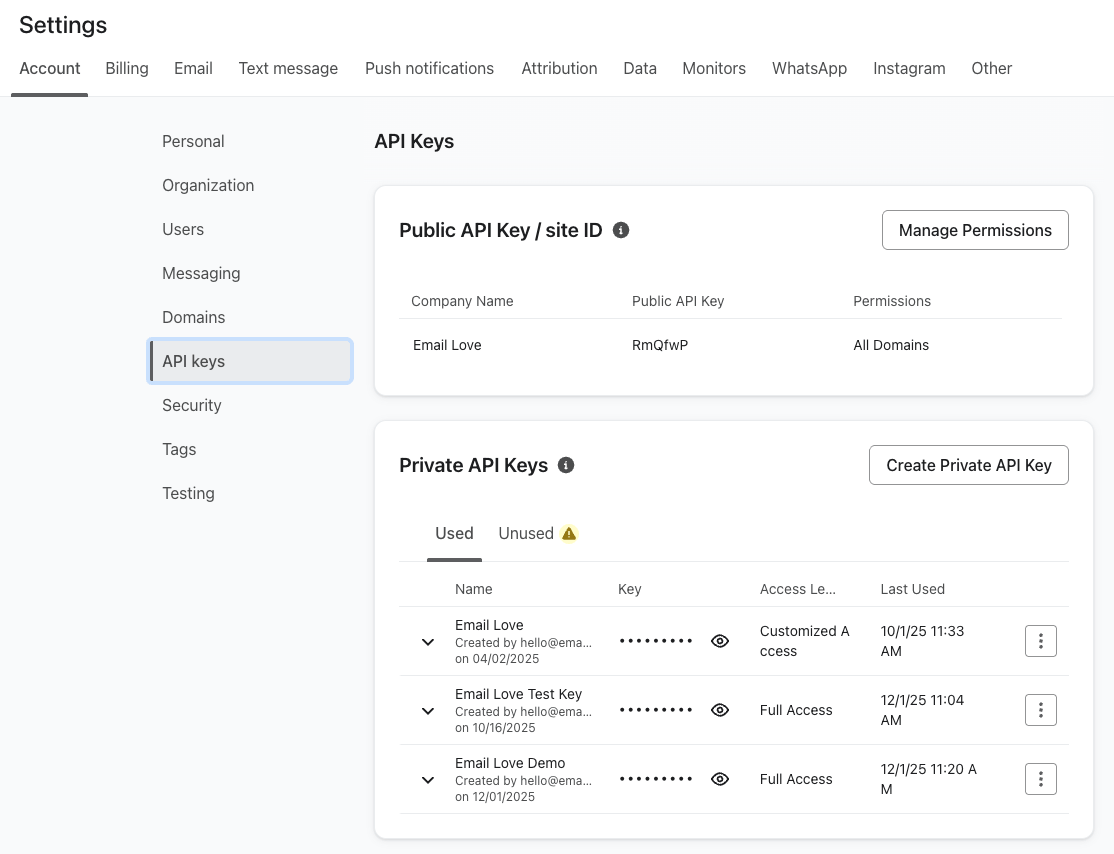Go to the Instagram tab

pyautogui.click(x=909, y=68)
